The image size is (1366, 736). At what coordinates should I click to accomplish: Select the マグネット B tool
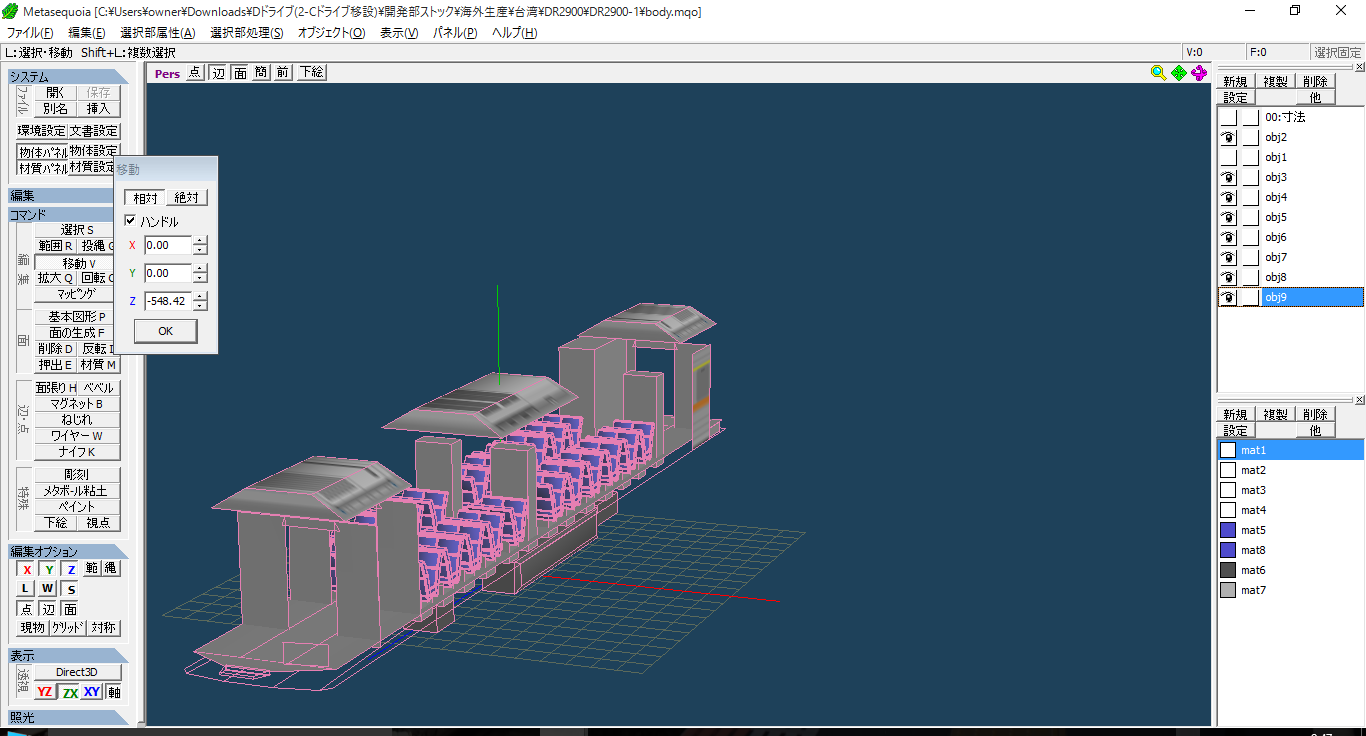click(x=77, y=404)
